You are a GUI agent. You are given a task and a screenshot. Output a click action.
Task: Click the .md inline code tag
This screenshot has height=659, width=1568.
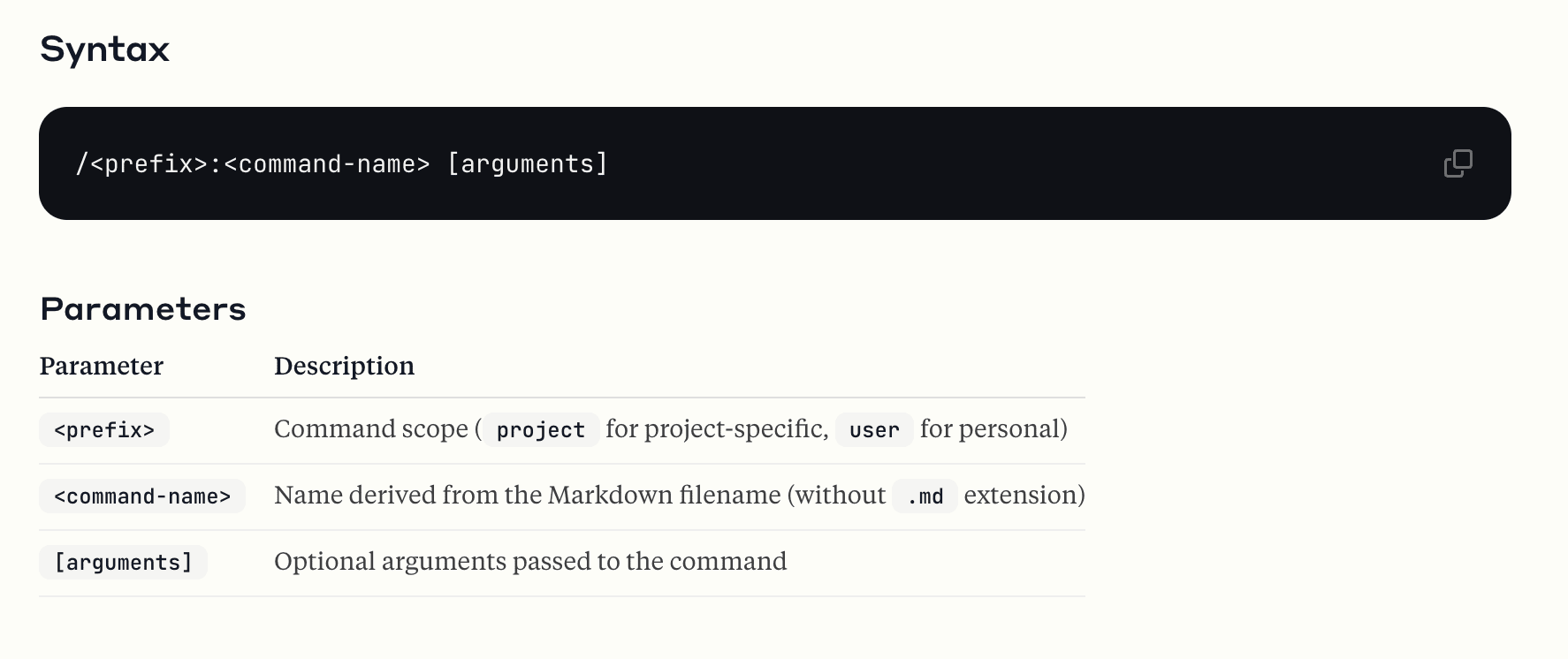point(925,496)
